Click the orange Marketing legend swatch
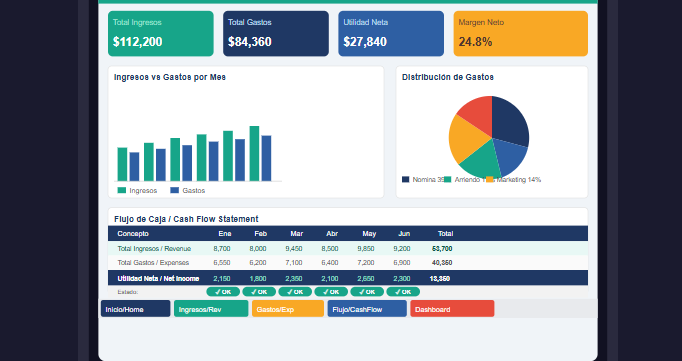682x361 pixels. (490, 180)
